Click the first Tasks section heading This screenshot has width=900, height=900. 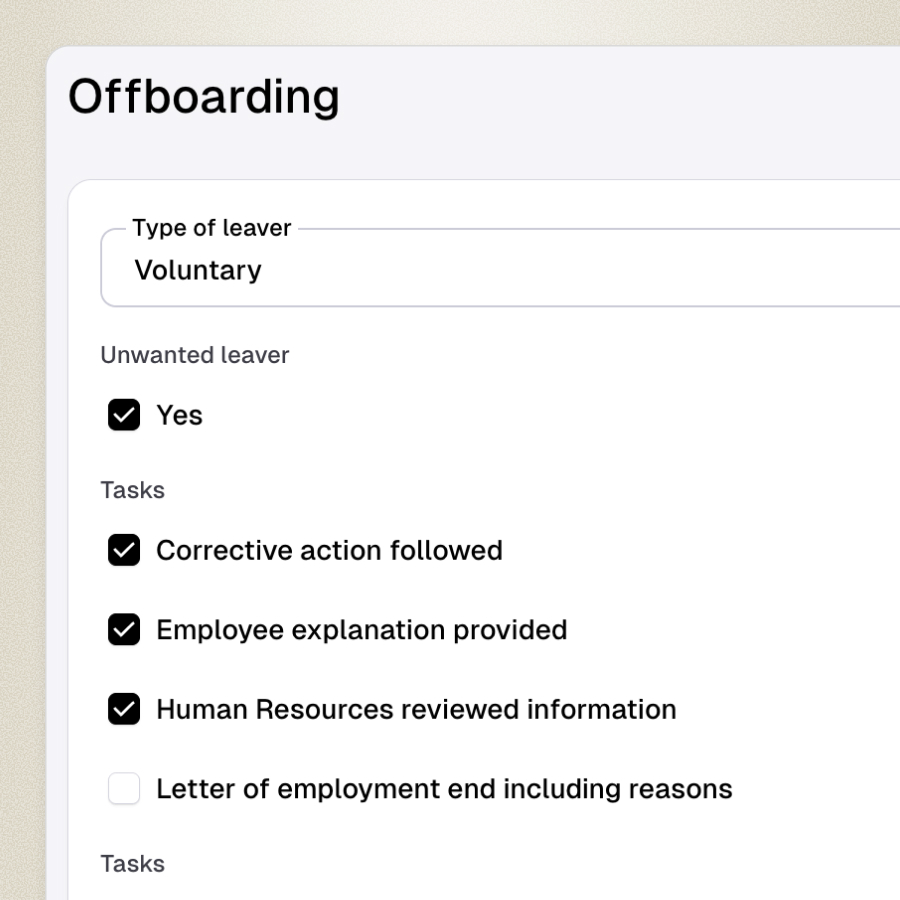(132, 490)
